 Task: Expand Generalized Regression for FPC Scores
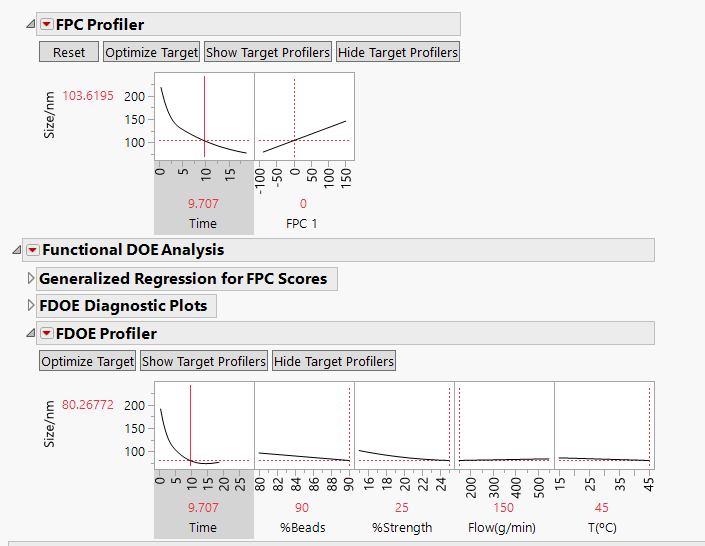[30, 278]
